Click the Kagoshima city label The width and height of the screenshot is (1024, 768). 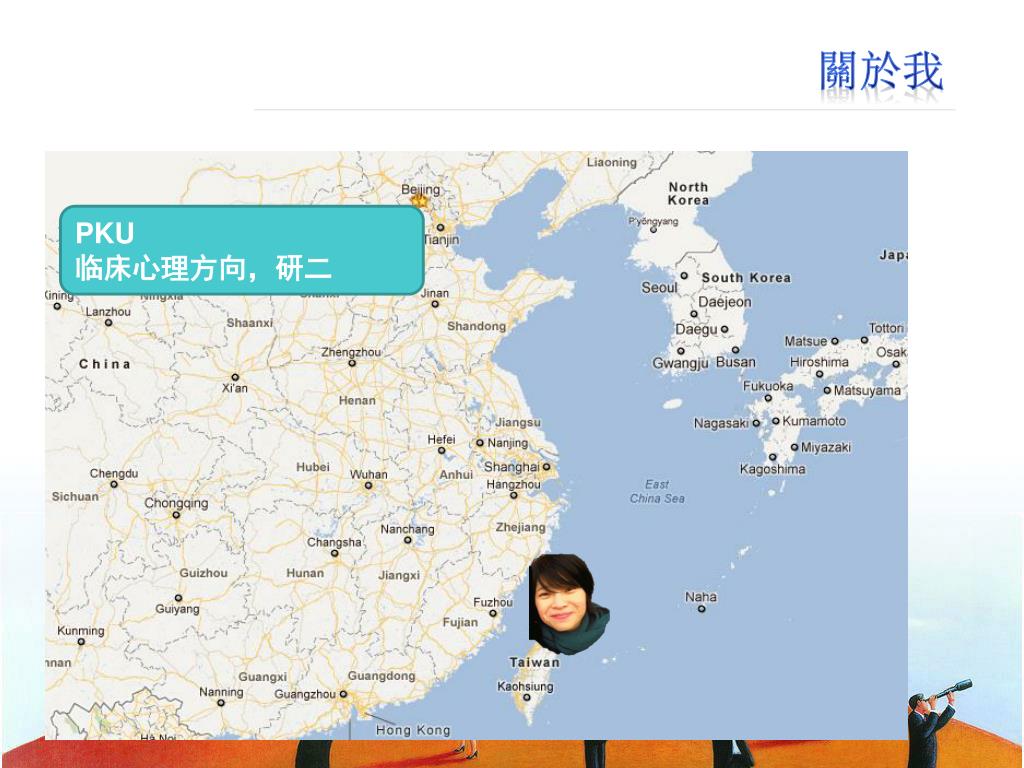[773, 469]
